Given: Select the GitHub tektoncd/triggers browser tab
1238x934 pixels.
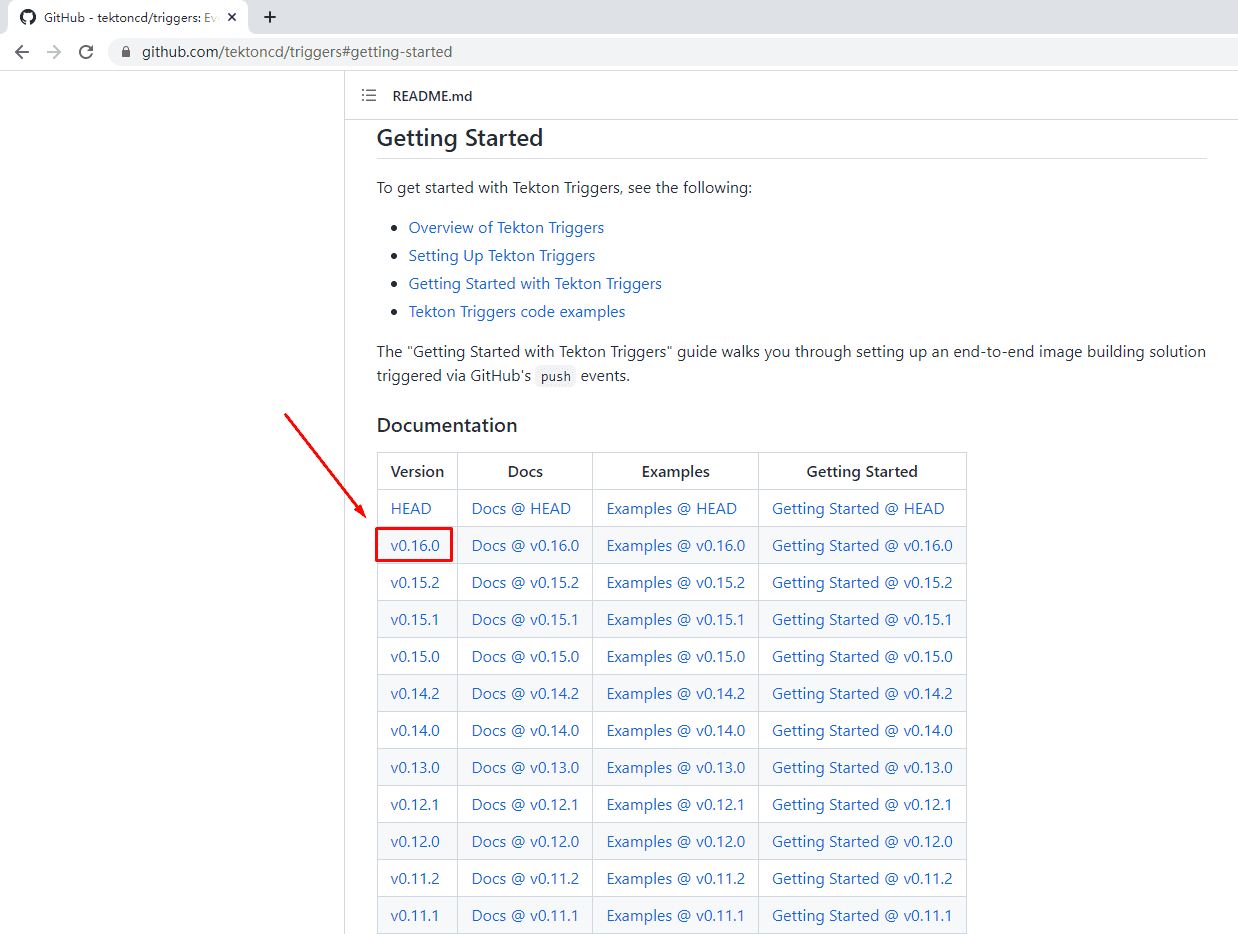Looking at the screenshot, I should pos(128,17).
